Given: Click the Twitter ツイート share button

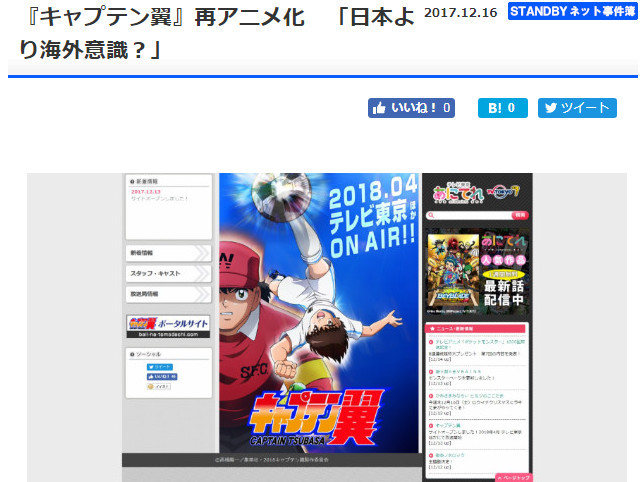Looking at the screenshot, I should point(577,108).
